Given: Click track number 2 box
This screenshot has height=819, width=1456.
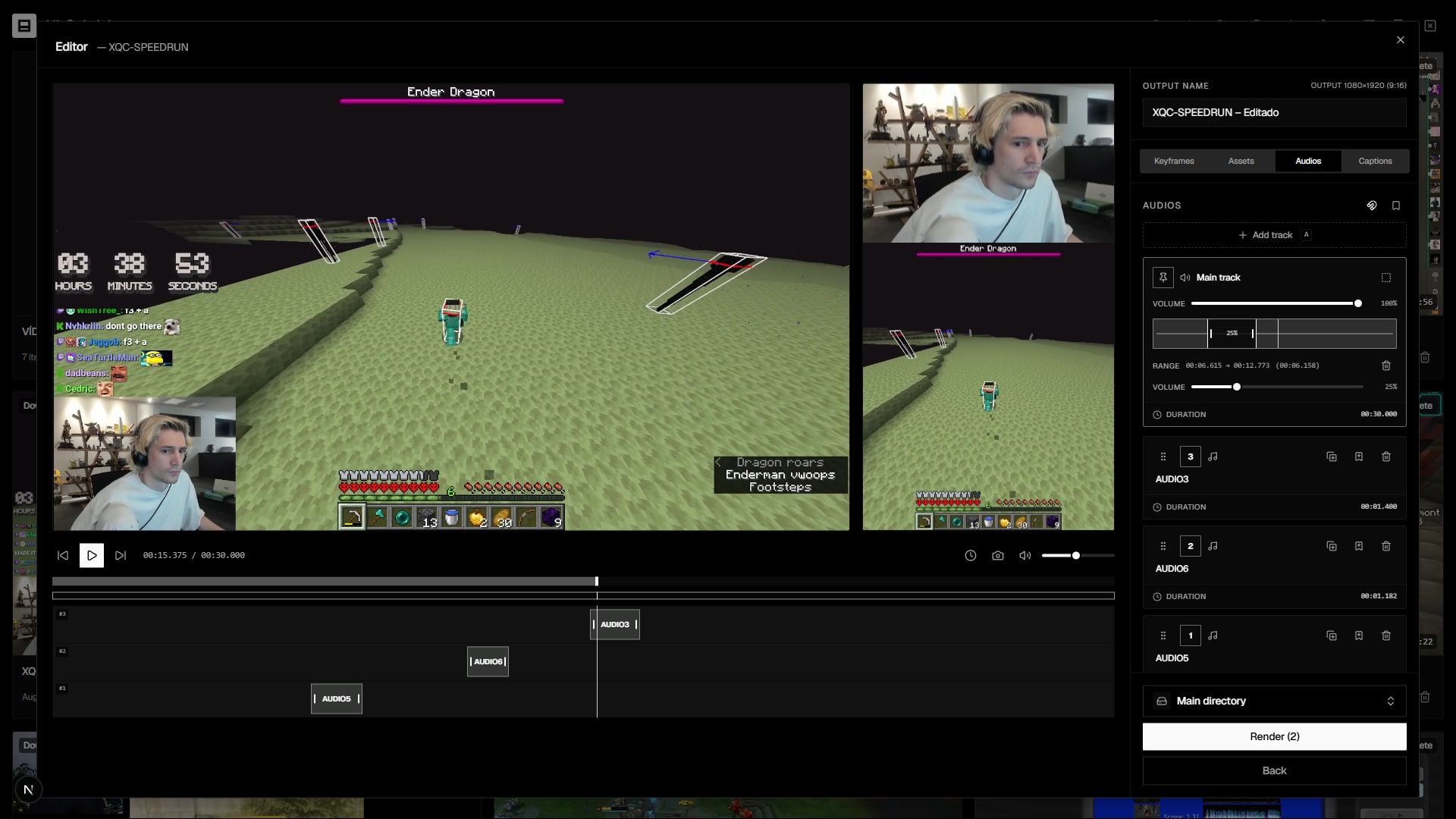Looking at the screenshot, I should [x=1191, y=546].
